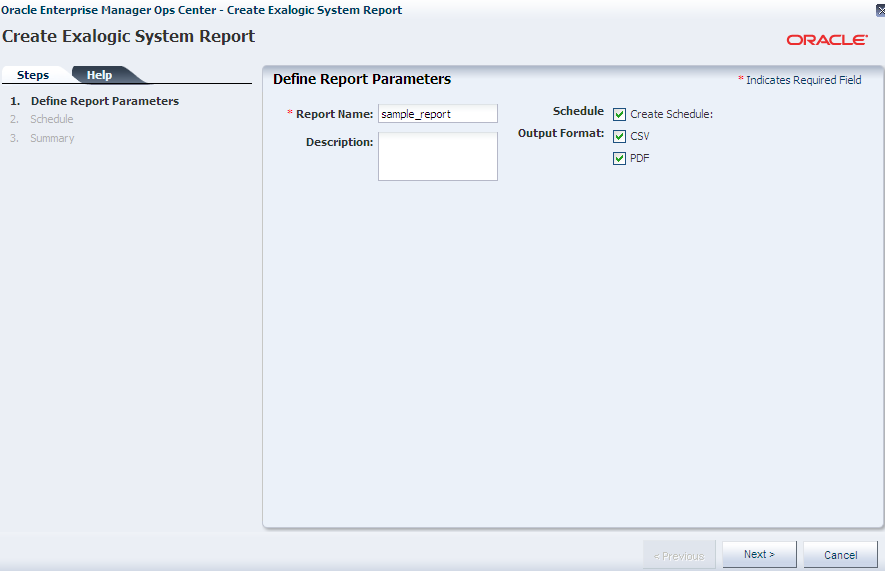885x571 pixels.
Task: Click the Create Exalogic System Report title
Action: pyautogui.click(x=129, y=36)
